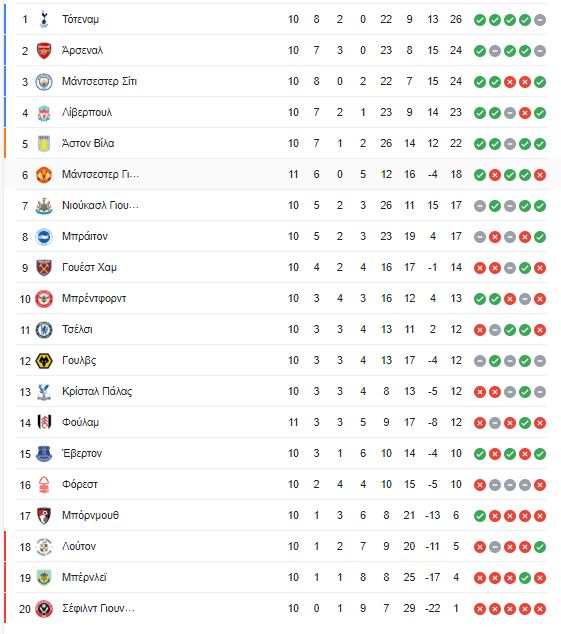
Task: Click the Liverpool club crest icon
Action: pyautogui.click(x=44, y=113)
